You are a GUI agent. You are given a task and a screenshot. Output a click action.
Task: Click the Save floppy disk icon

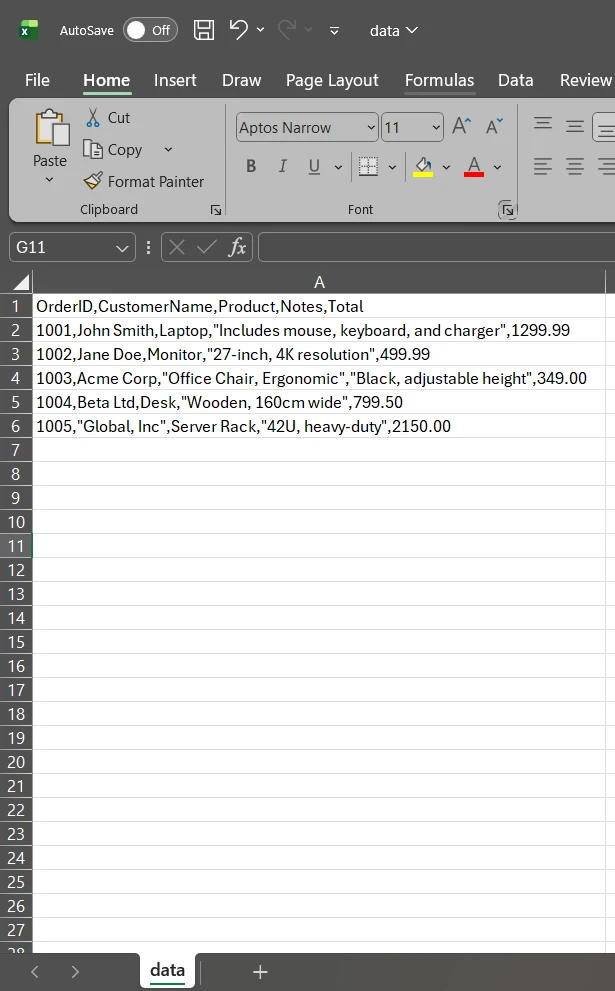tap(204, 30)
